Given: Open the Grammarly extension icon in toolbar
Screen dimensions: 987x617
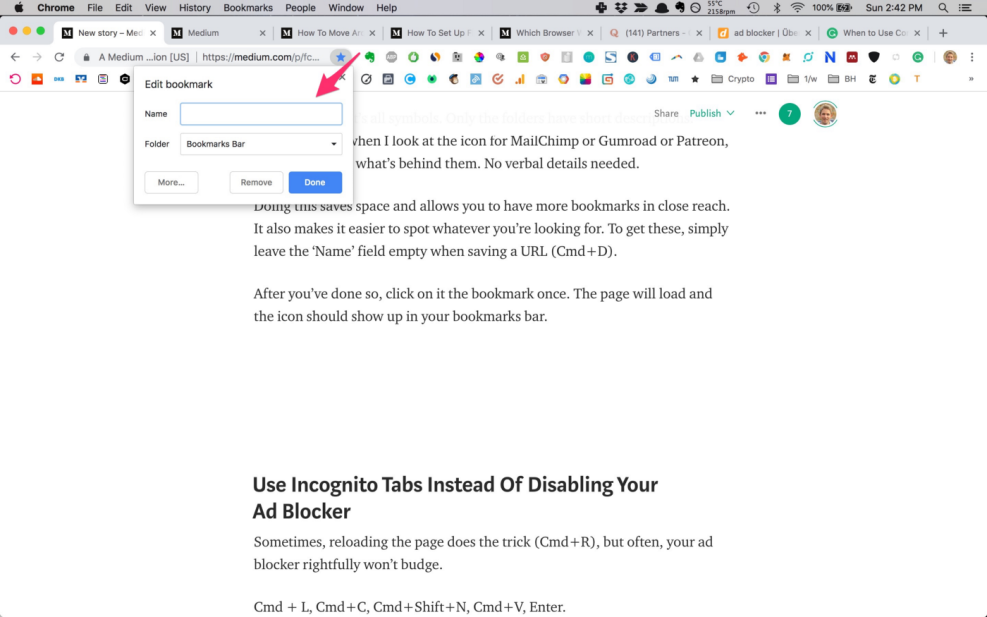Looking at the screenshot, I should coord(917,58).
